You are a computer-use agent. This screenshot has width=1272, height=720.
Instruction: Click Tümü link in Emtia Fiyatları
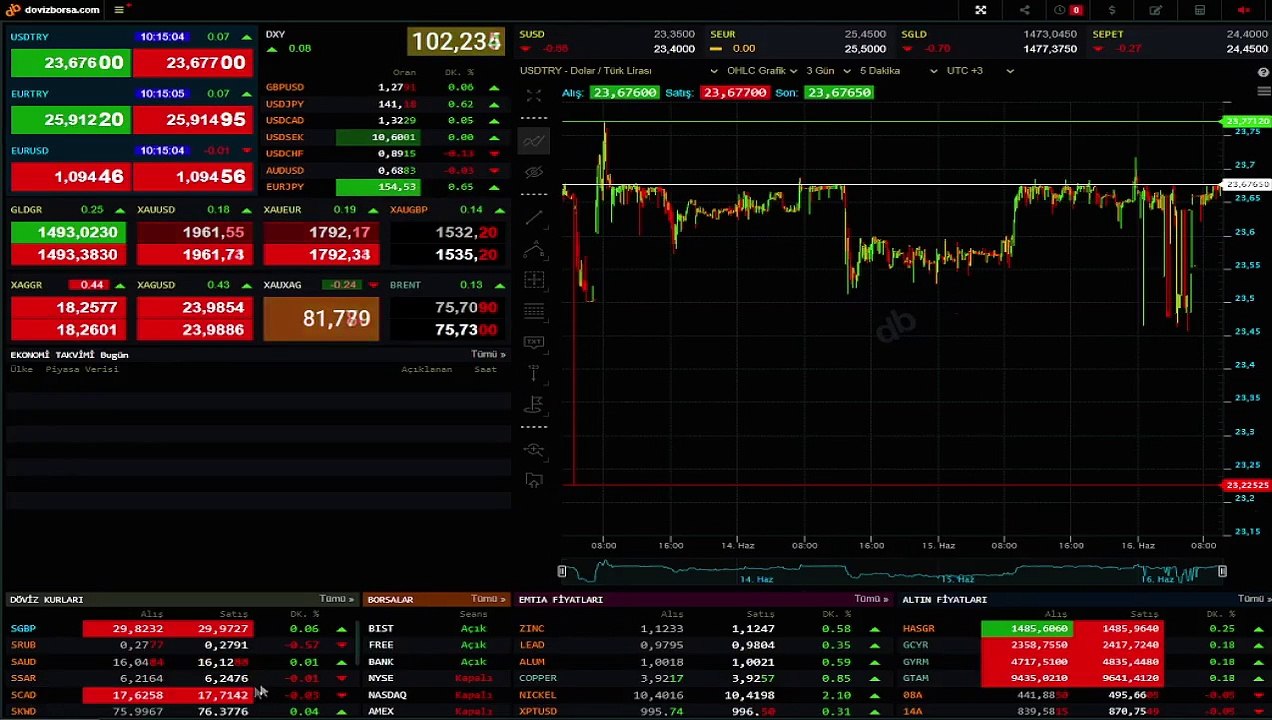tap(871, 599)
